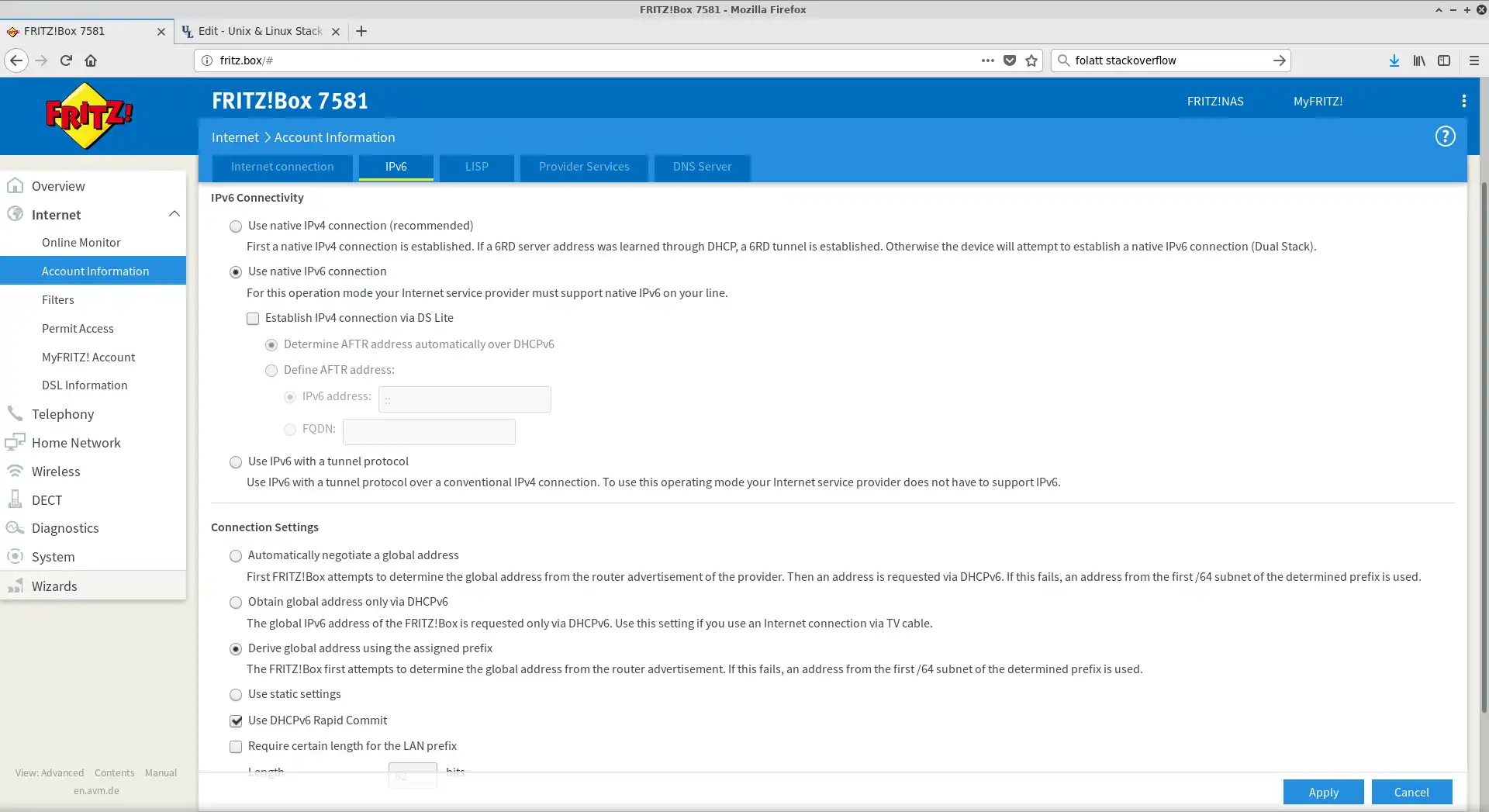The image size is (1489, 812).
Task: Open the MyFRITZ! header link
Action: (x=1318, y=102)
